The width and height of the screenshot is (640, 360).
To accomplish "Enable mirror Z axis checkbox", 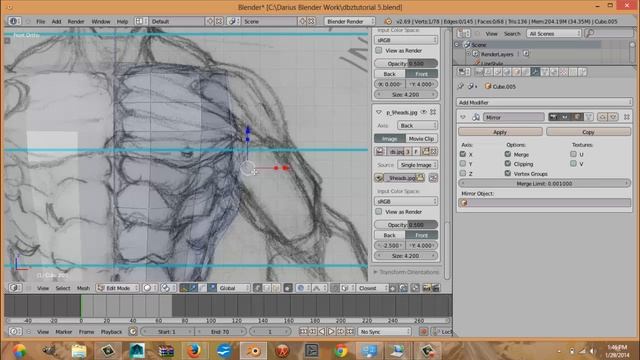I will (463, 173).
